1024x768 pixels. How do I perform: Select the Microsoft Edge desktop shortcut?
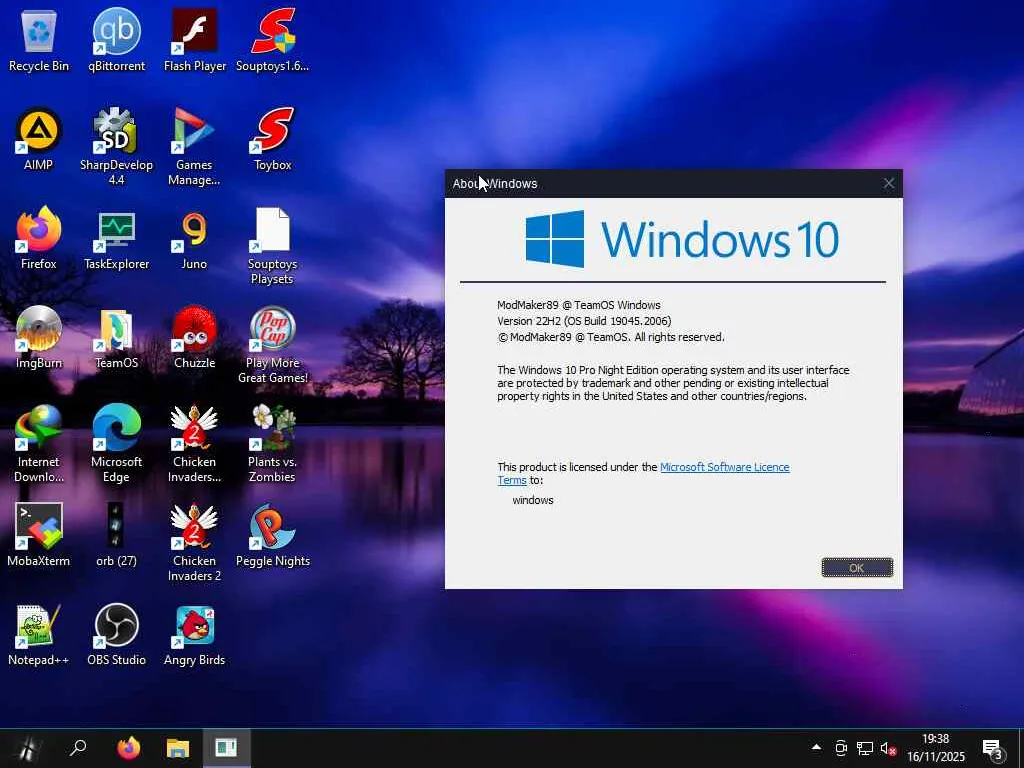[116, 443]
